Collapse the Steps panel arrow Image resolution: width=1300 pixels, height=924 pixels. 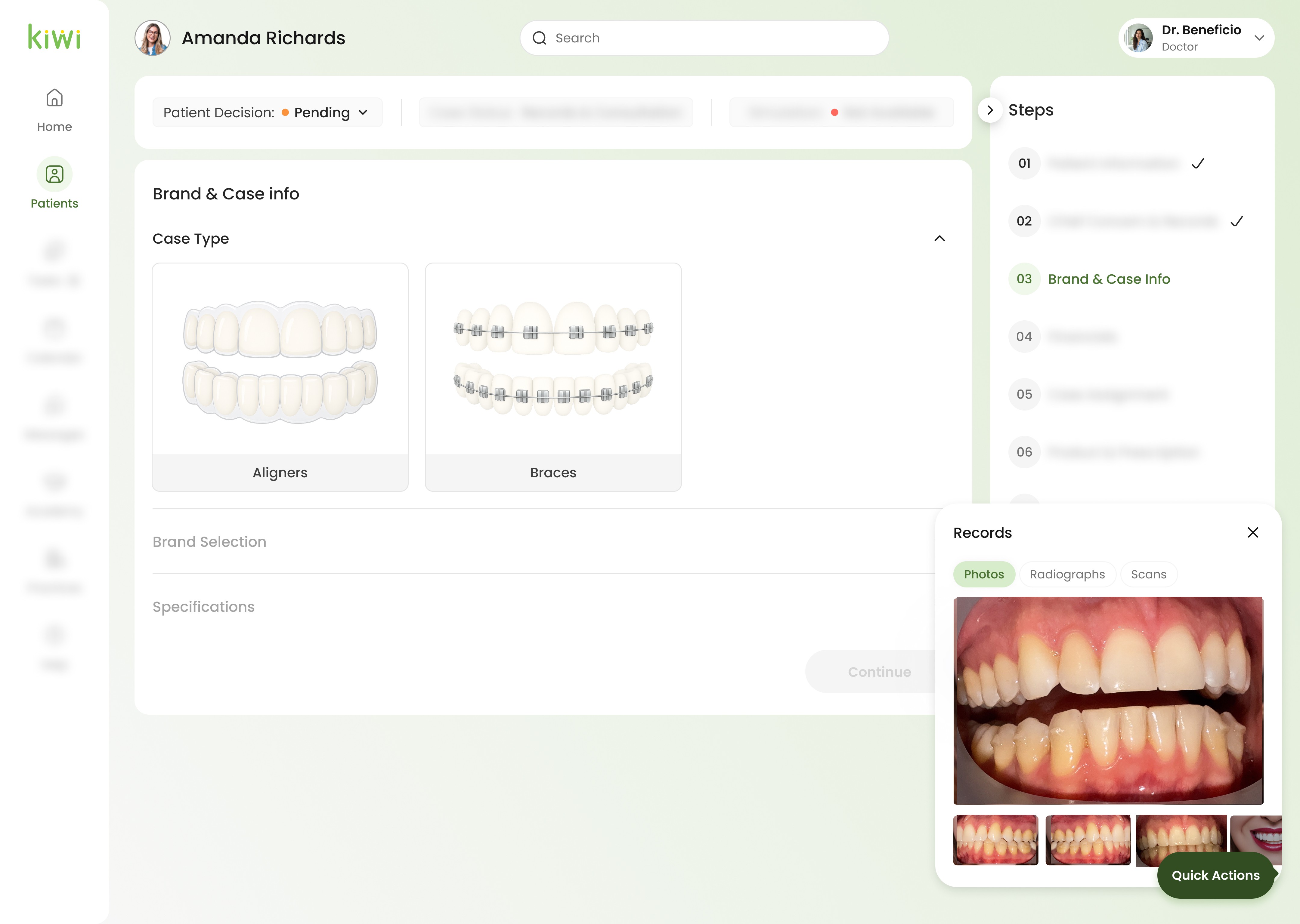tap(990, 110)
